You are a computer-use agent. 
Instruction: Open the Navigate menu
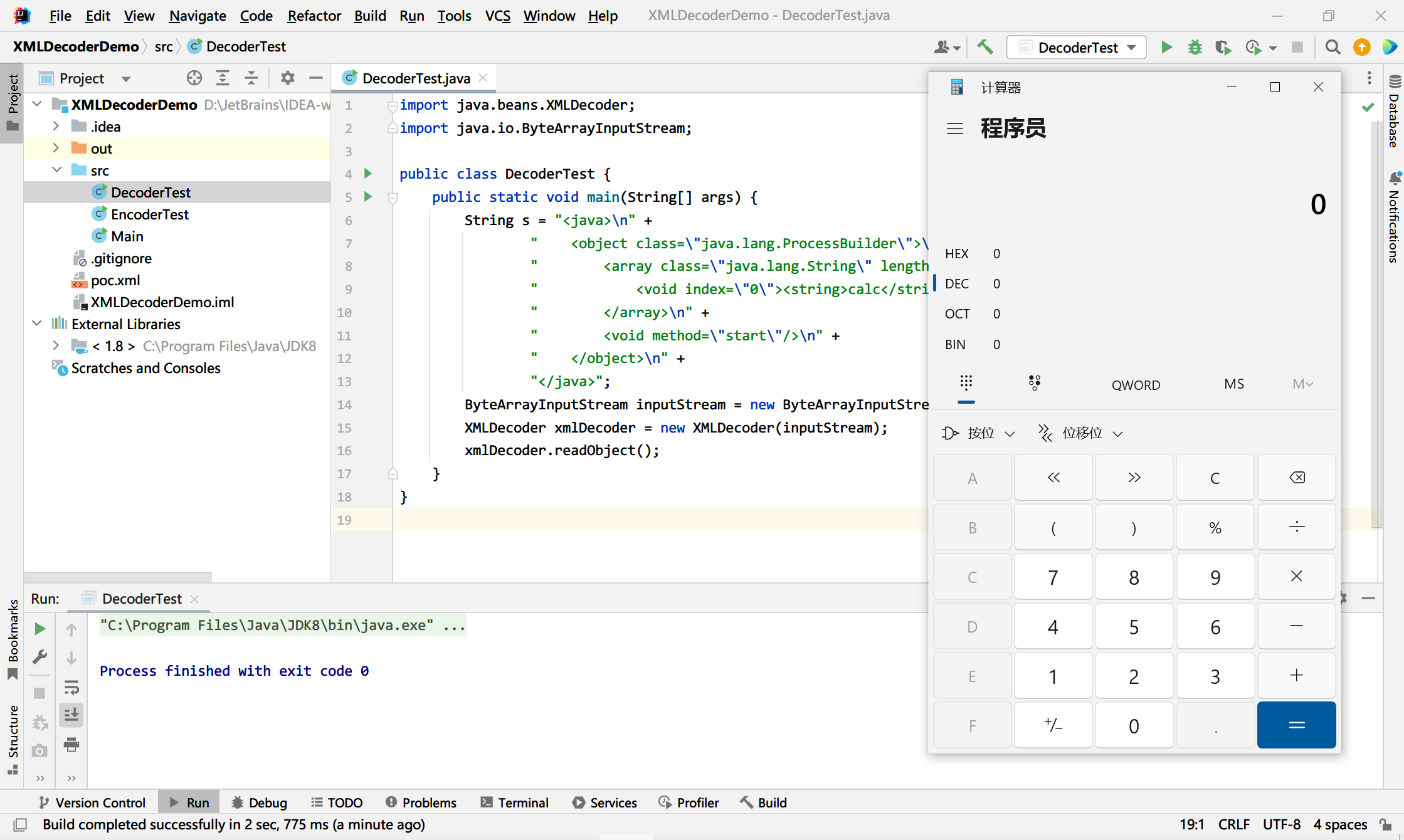(x=198, y=16)
